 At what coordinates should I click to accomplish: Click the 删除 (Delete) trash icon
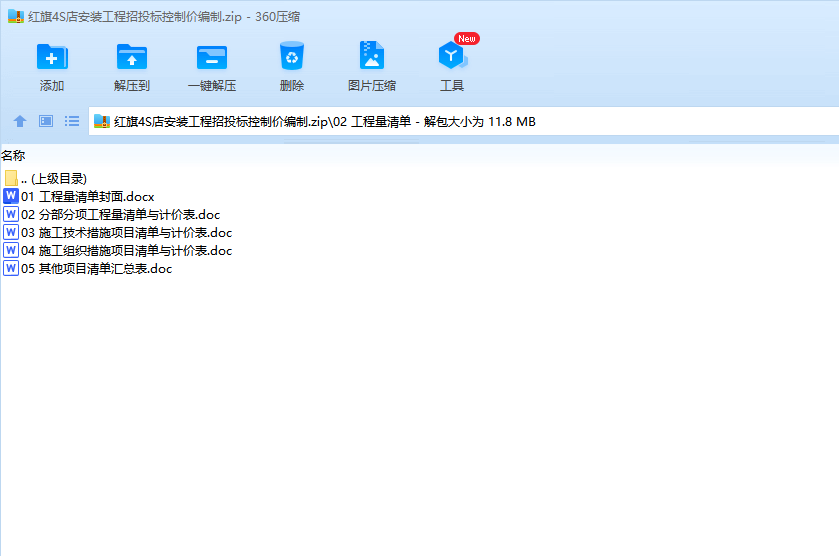coord(292,56)
